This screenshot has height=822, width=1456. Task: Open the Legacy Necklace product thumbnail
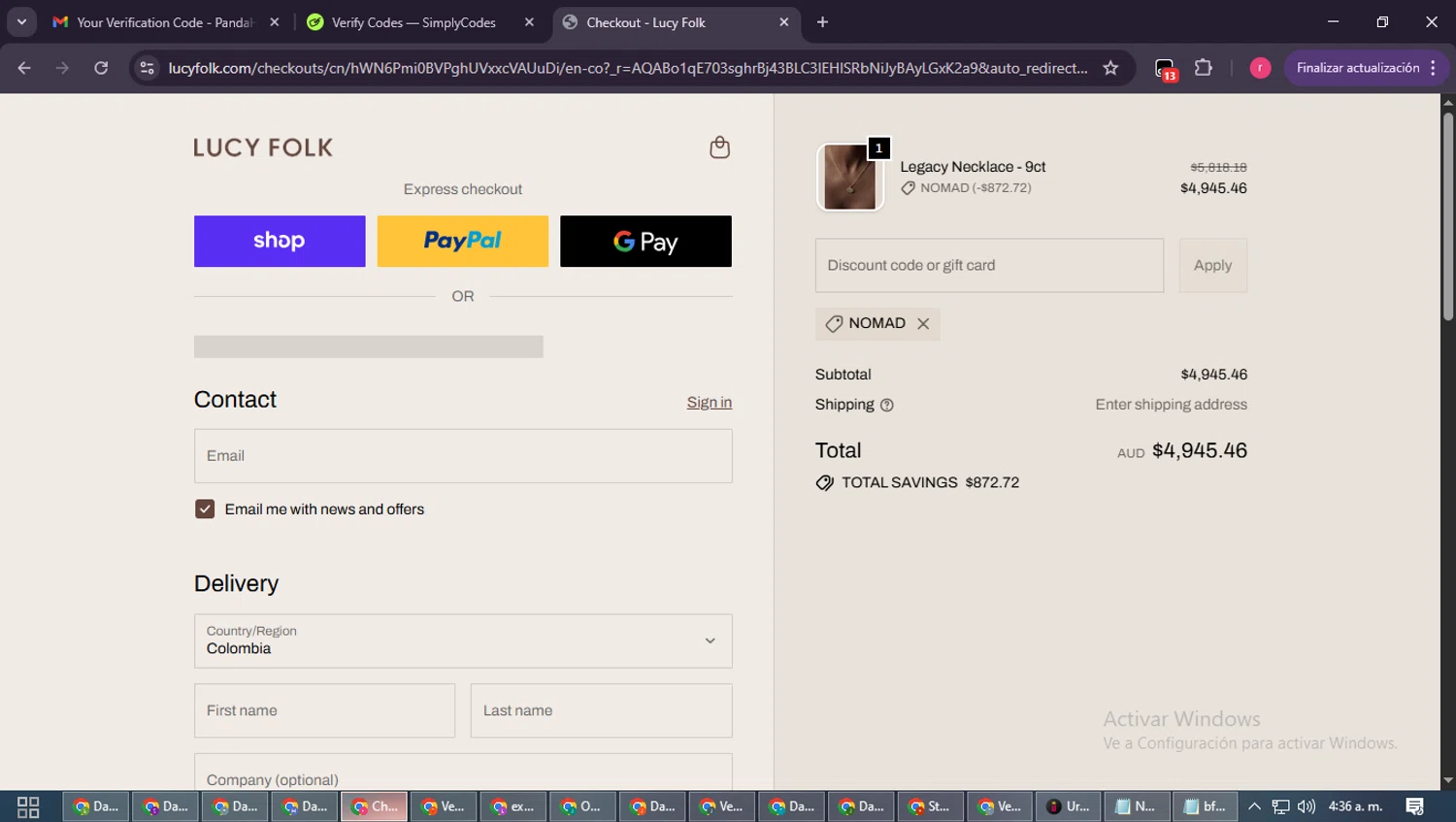click(x=850, y=177)
